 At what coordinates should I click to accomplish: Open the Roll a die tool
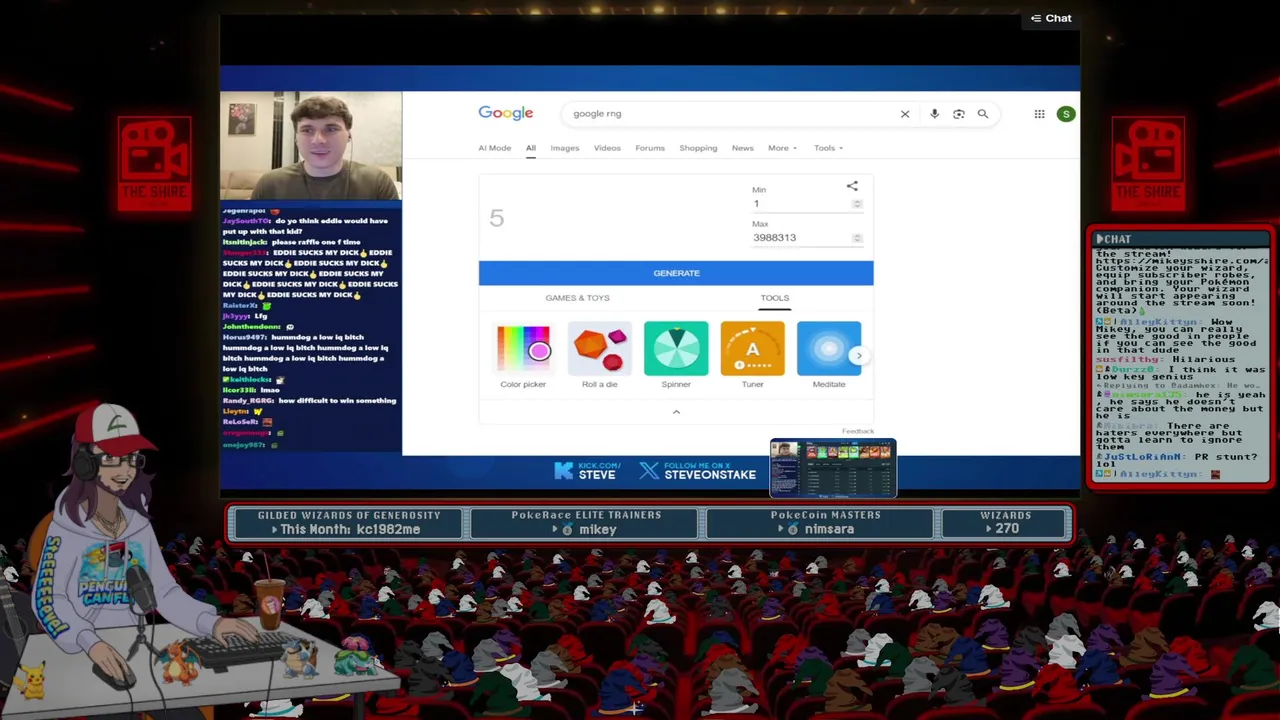click(600, 355)
